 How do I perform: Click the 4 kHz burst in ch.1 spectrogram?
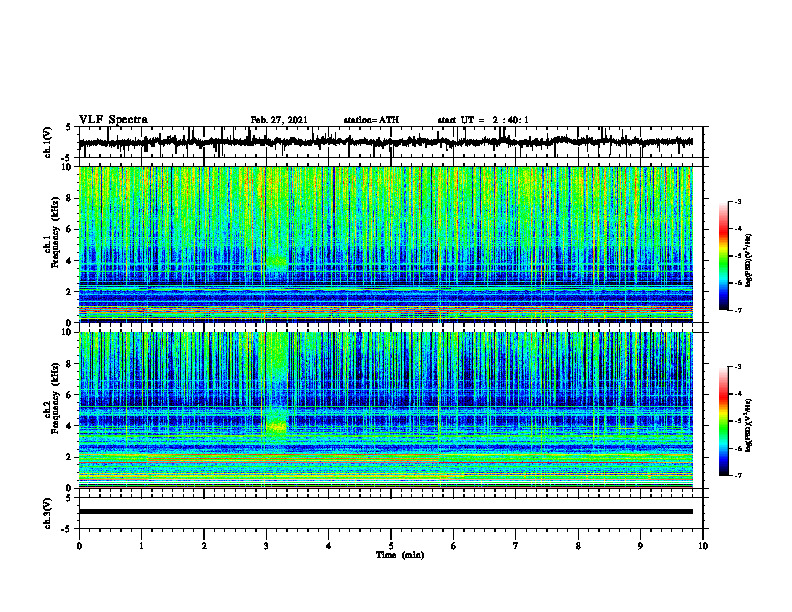pos(277,261)
